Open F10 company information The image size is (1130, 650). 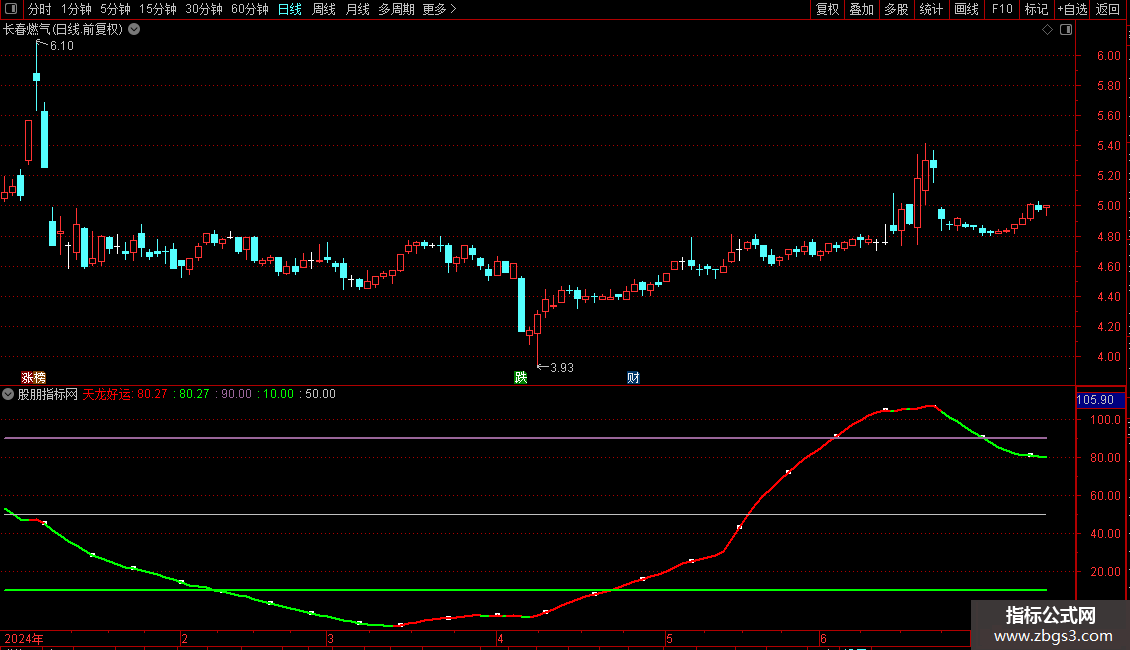(x=1002, y=9)
